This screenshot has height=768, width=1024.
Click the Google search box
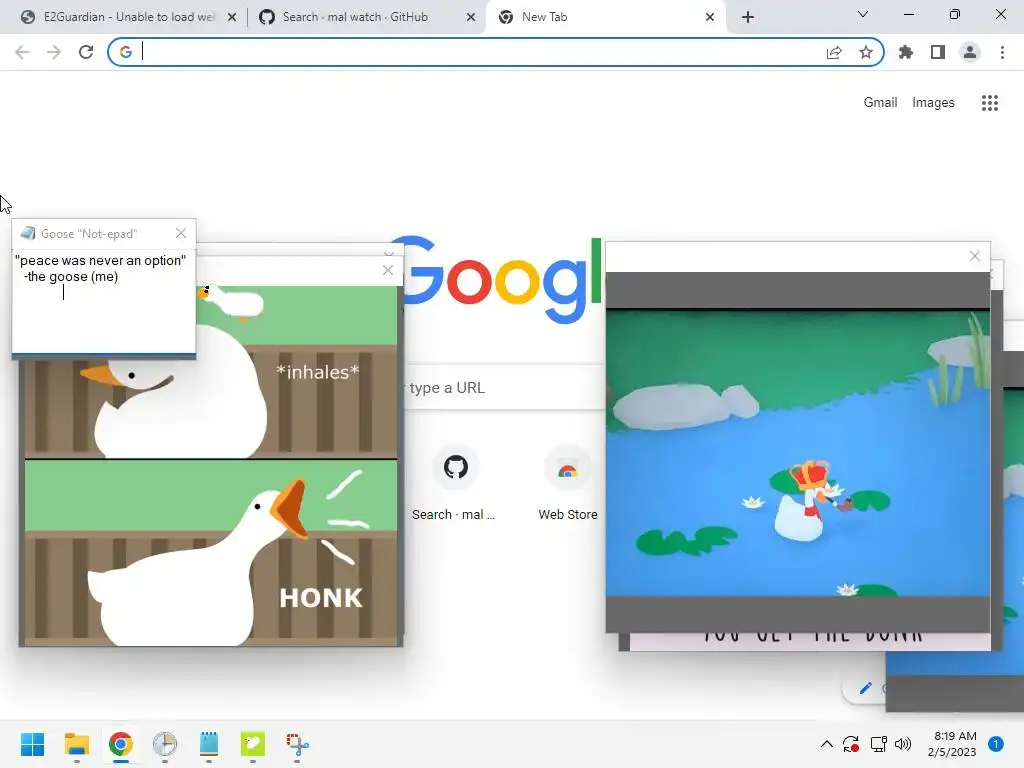(504, 387)
